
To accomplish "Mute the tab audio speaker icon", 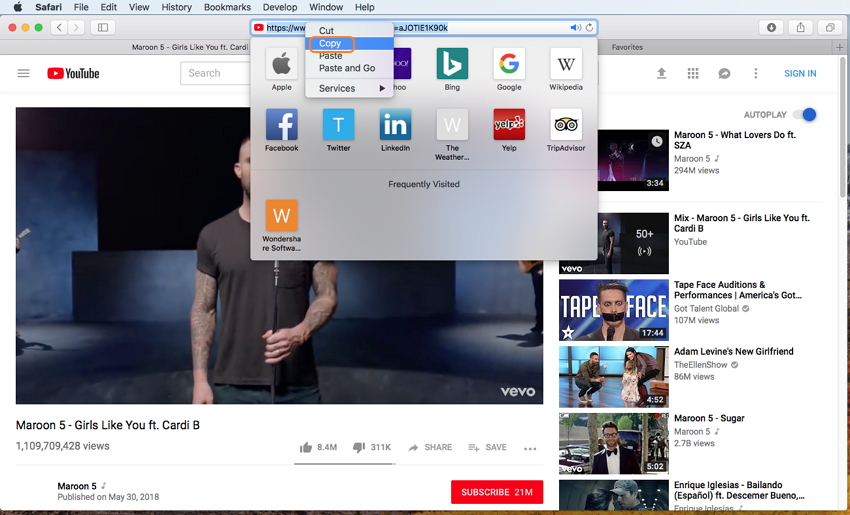I will click(x=575, y=28).
